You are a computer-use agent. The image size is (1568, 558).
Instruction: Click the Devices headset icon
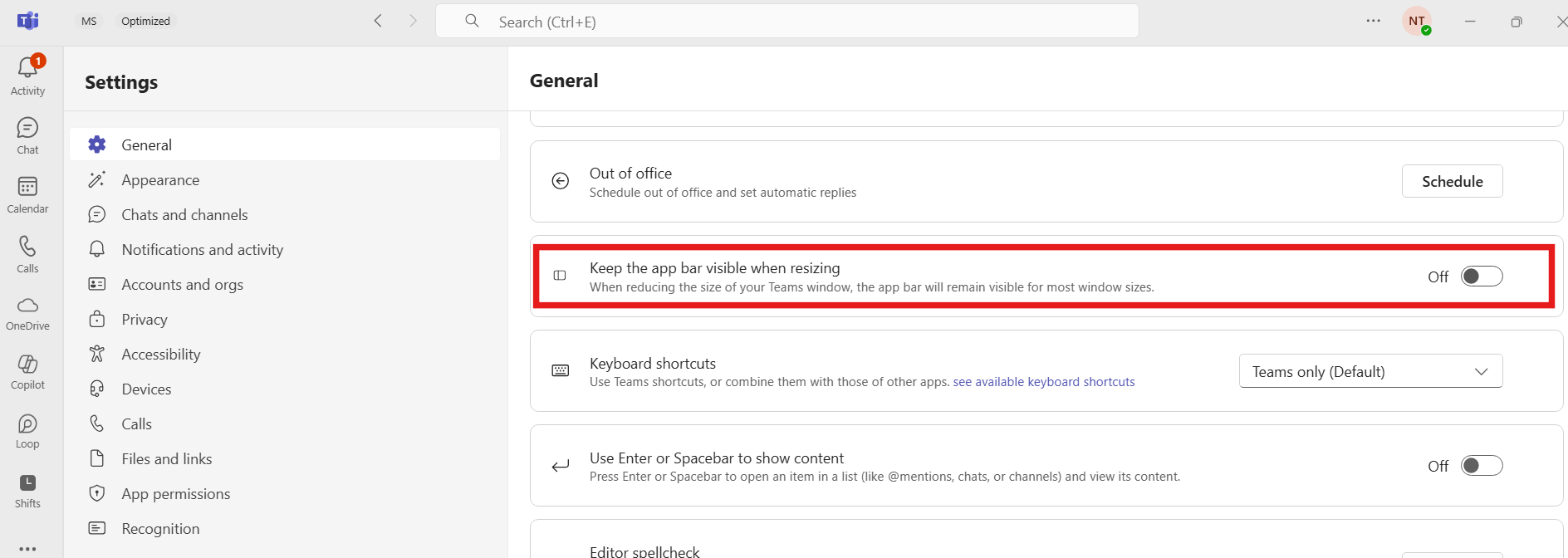(97, 389)
